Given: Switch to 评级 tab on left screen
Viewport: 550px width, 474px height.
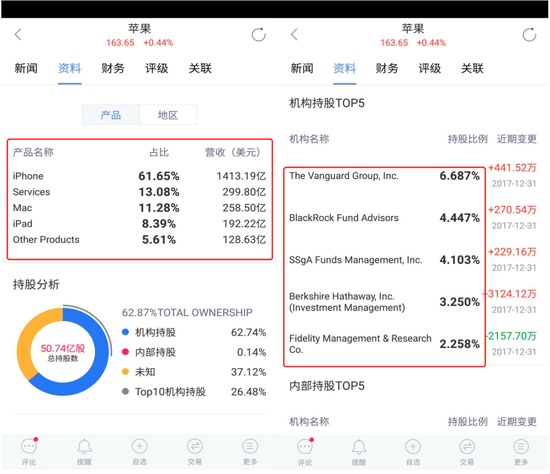Looking at the screenshot, I should (x=156, y=68).
